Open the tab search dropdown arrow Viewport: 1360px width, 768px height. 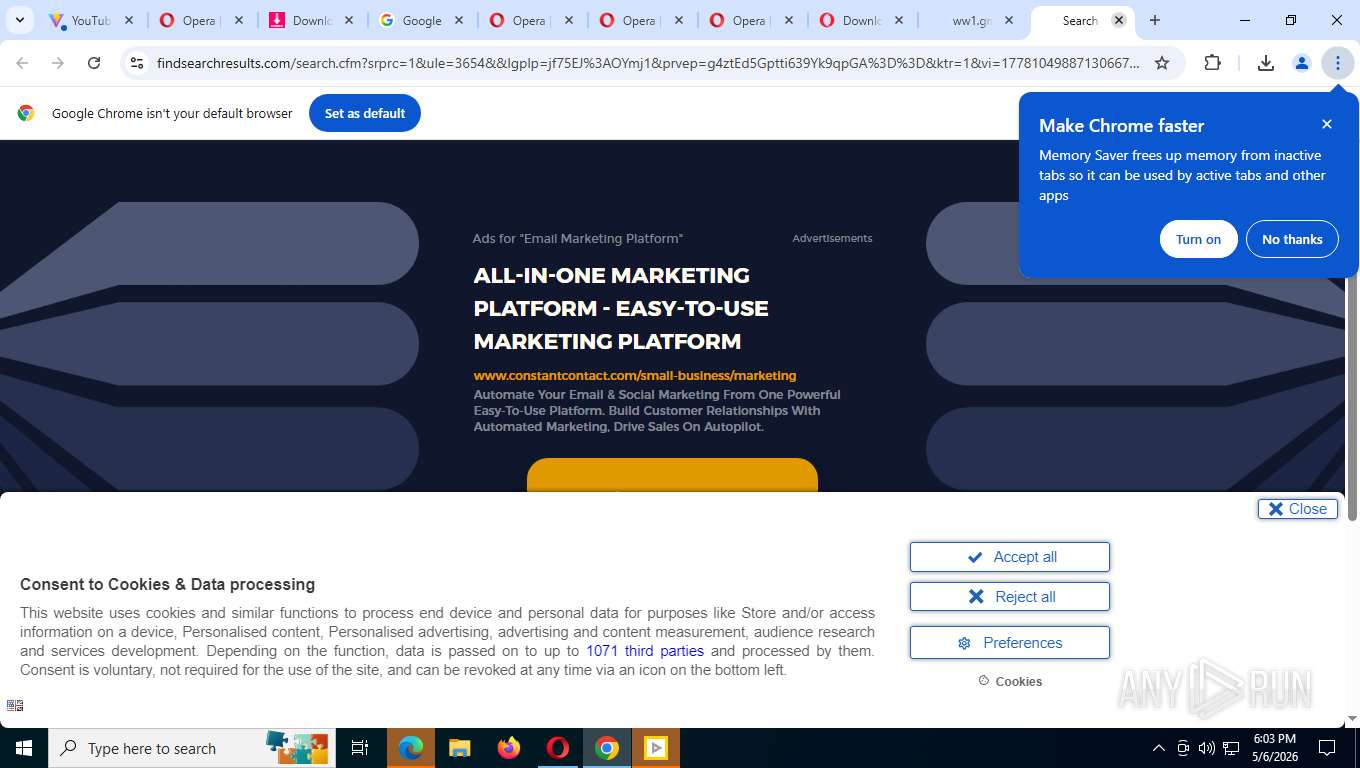pos(20,20)
